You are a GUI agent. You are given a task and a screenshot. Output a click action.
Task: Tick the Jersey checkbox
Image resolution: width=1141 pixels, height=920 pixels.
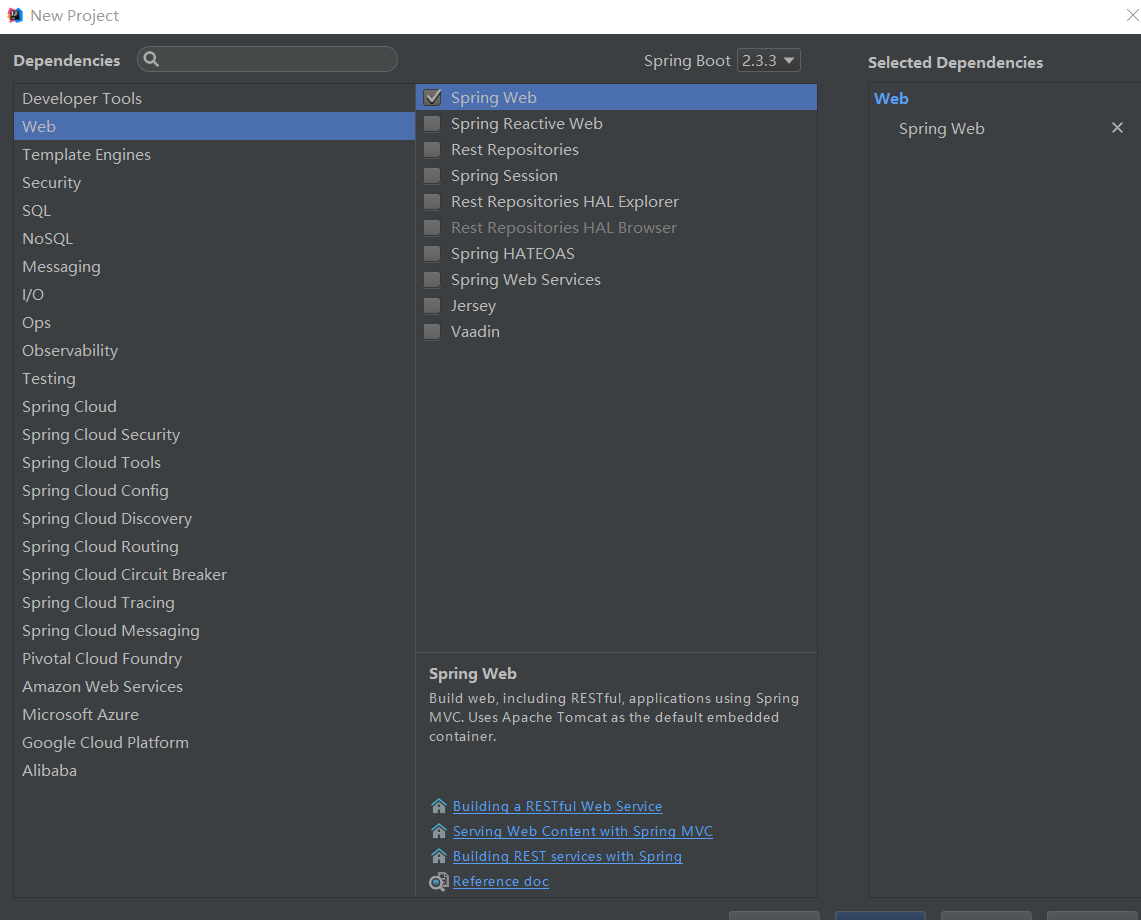(x=432, y=306)
